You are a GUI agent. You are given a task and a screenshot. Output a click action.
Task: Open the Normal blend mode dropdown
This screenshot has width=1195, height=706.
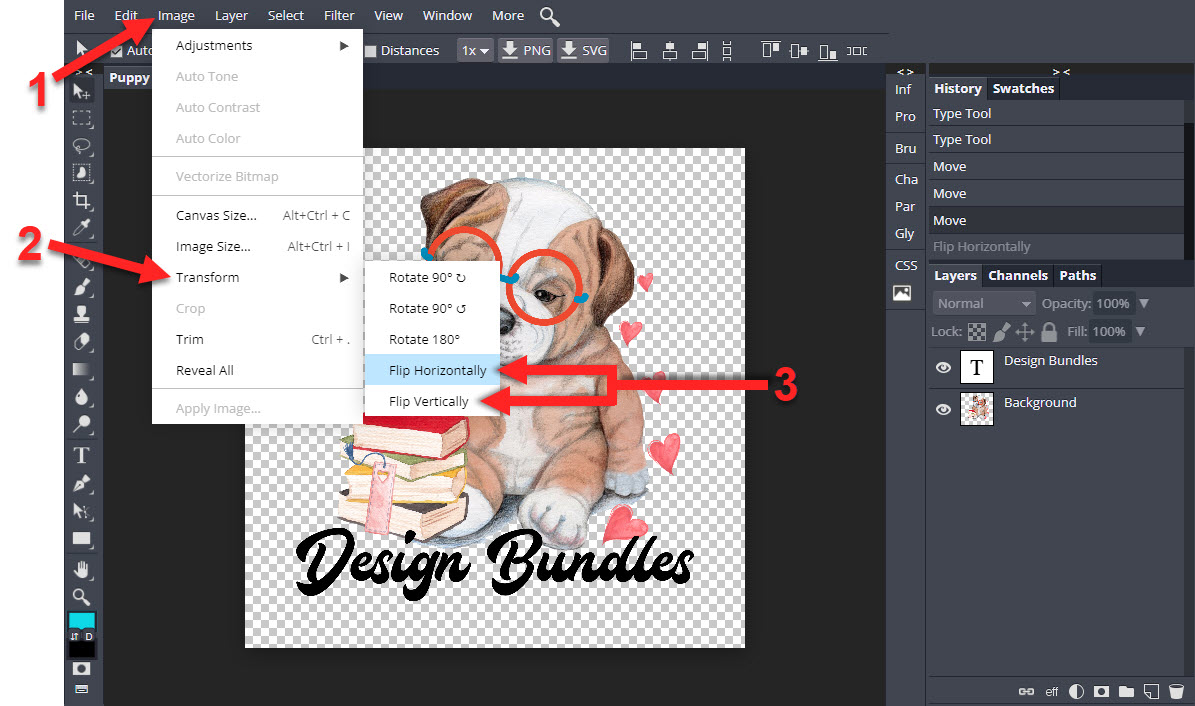[984, 303]
